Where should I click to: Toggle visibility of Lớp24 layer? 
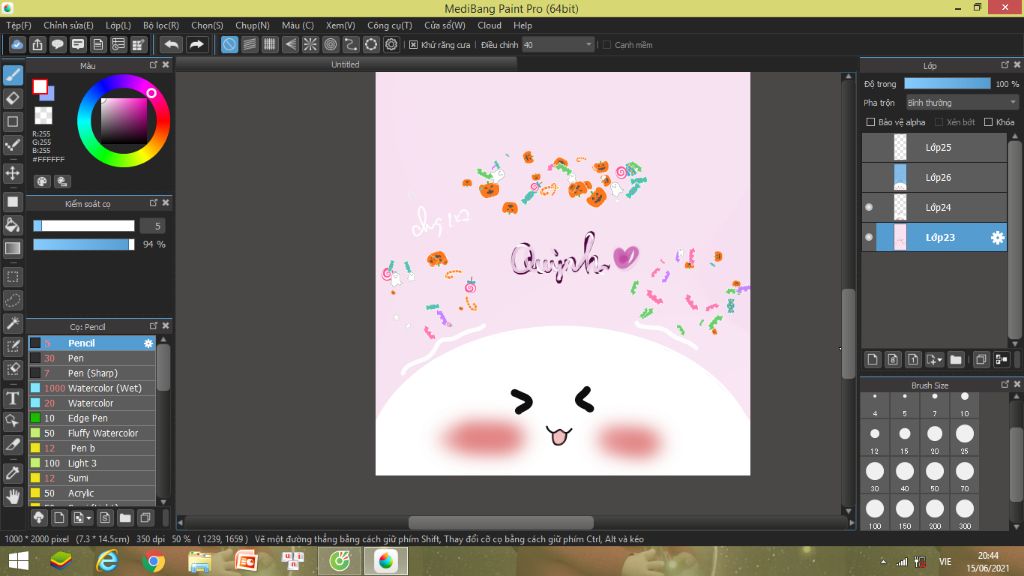[x=869, y=208]
